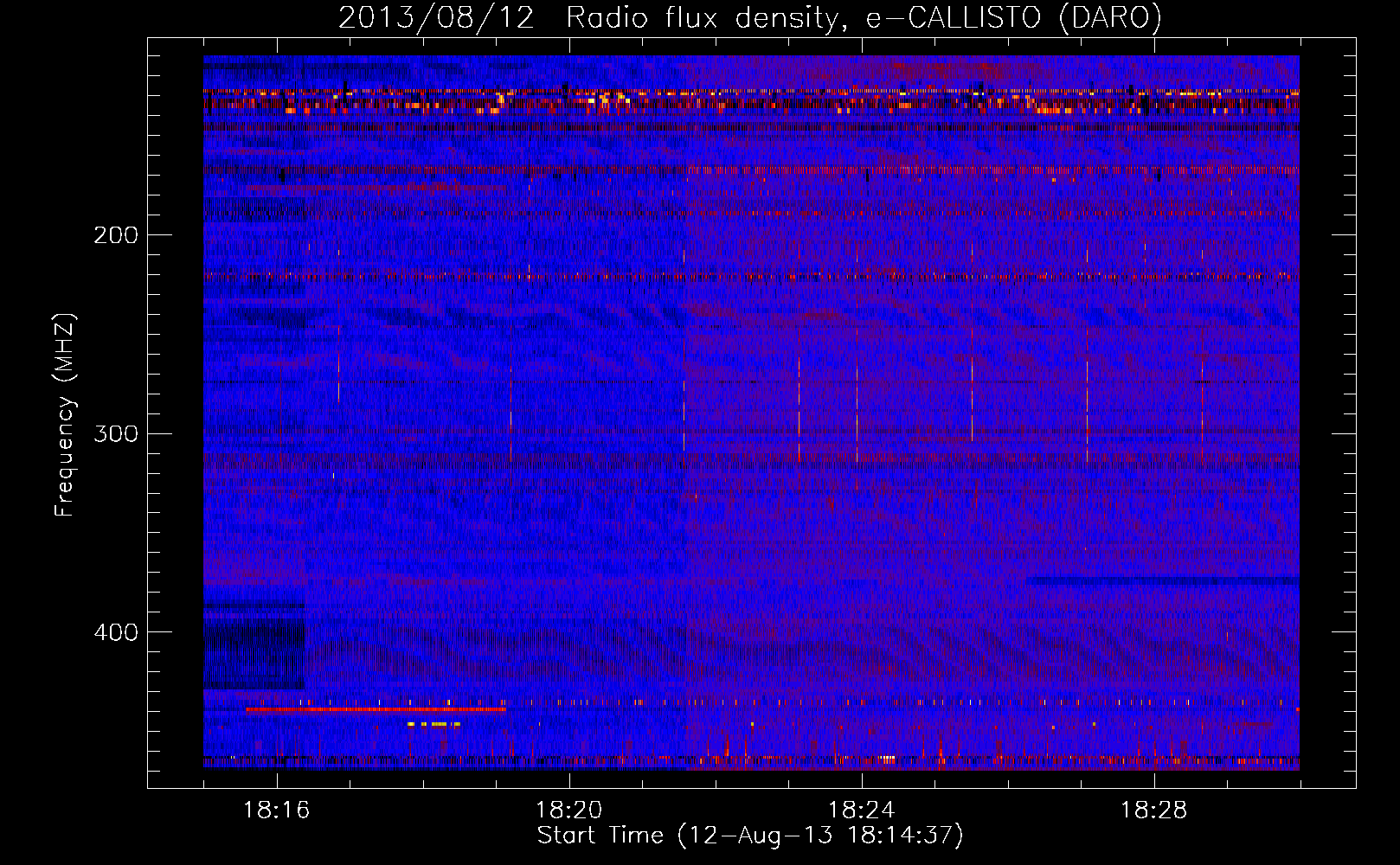Click the plot title '2013/08/12 Radio flux density, e-CALLISTO (DARO)'
The image size is (1400, 865).
point(749,18)
